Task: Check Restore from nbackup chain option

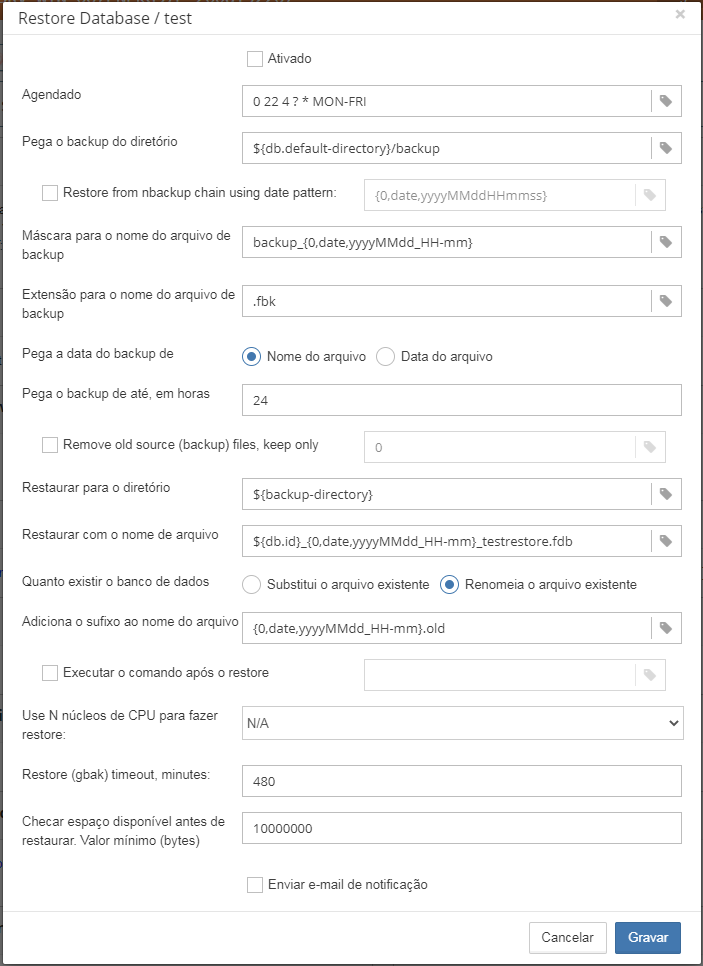Action: [50, 193]
